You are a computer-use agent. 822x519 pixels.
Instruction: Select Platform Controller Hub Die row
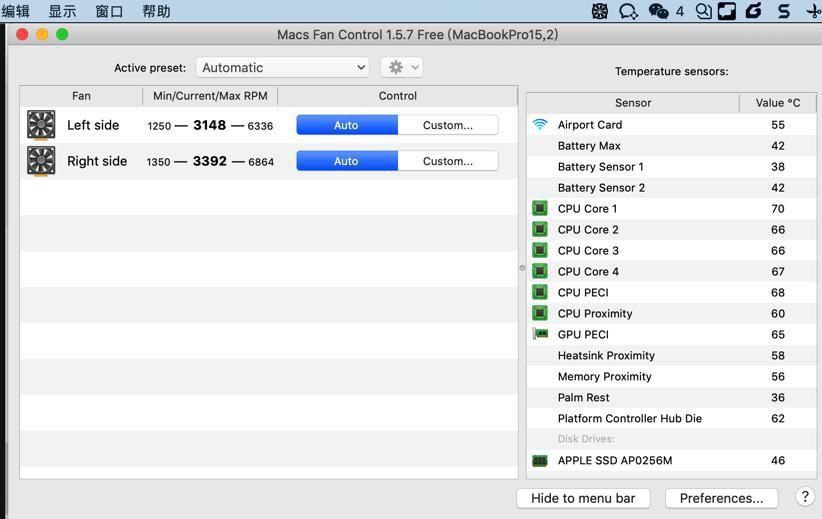pyautogui.click(x=672, y=418)
